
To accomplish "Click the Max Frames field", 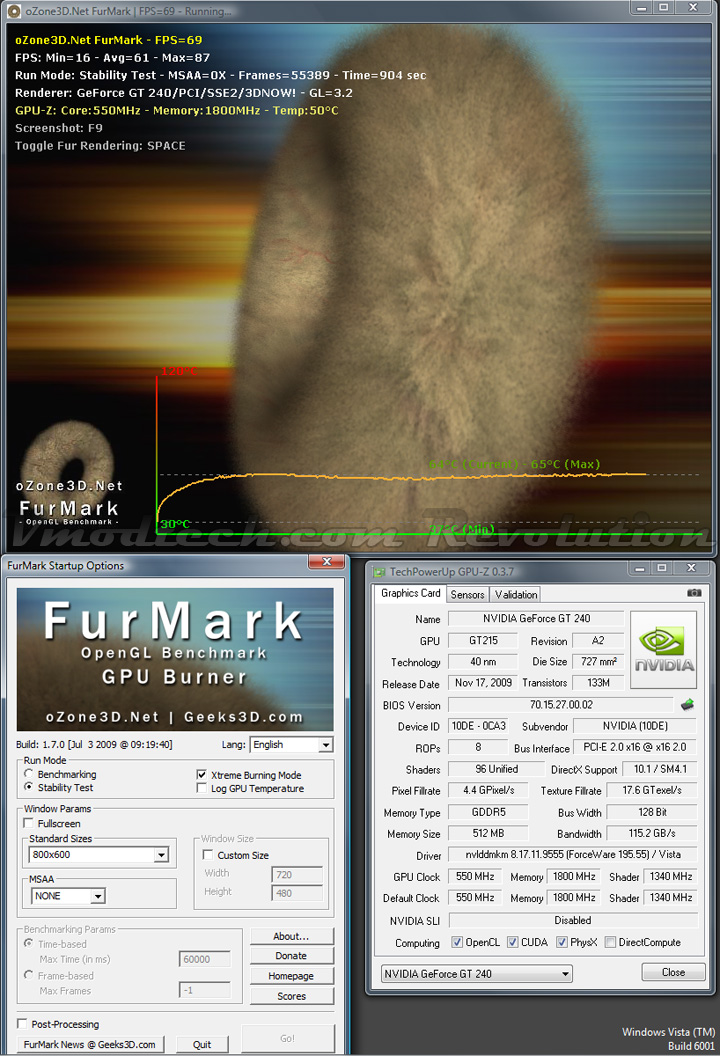I will click(x=205, y=990).
